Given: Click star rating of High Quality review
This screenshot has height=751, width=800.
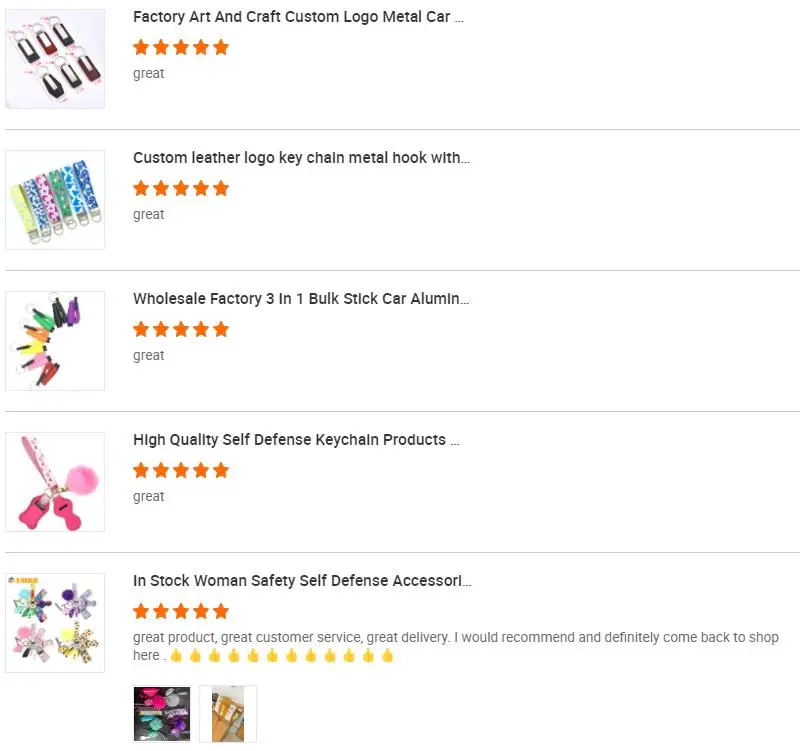Looking at the screenshot, I should pos(181,470).
